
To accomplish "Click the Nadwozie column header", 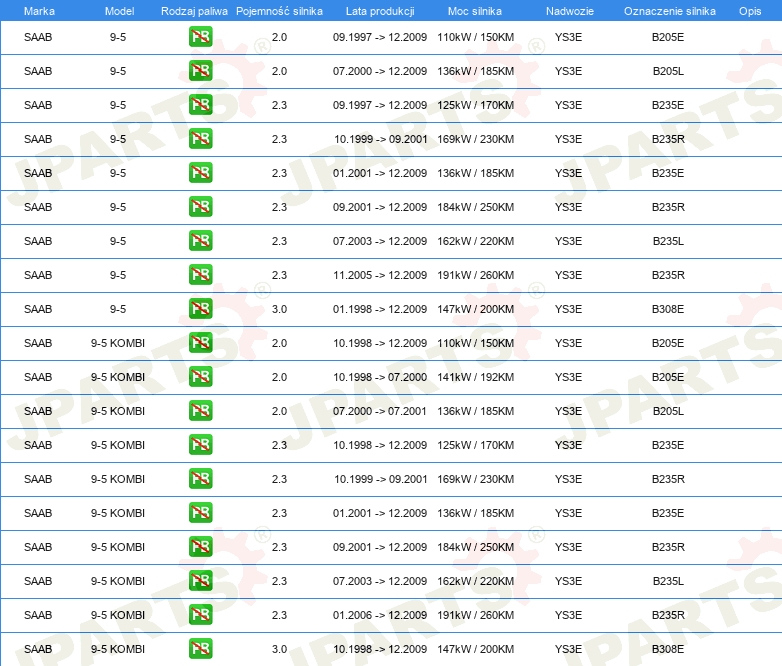I will point(570,11).
